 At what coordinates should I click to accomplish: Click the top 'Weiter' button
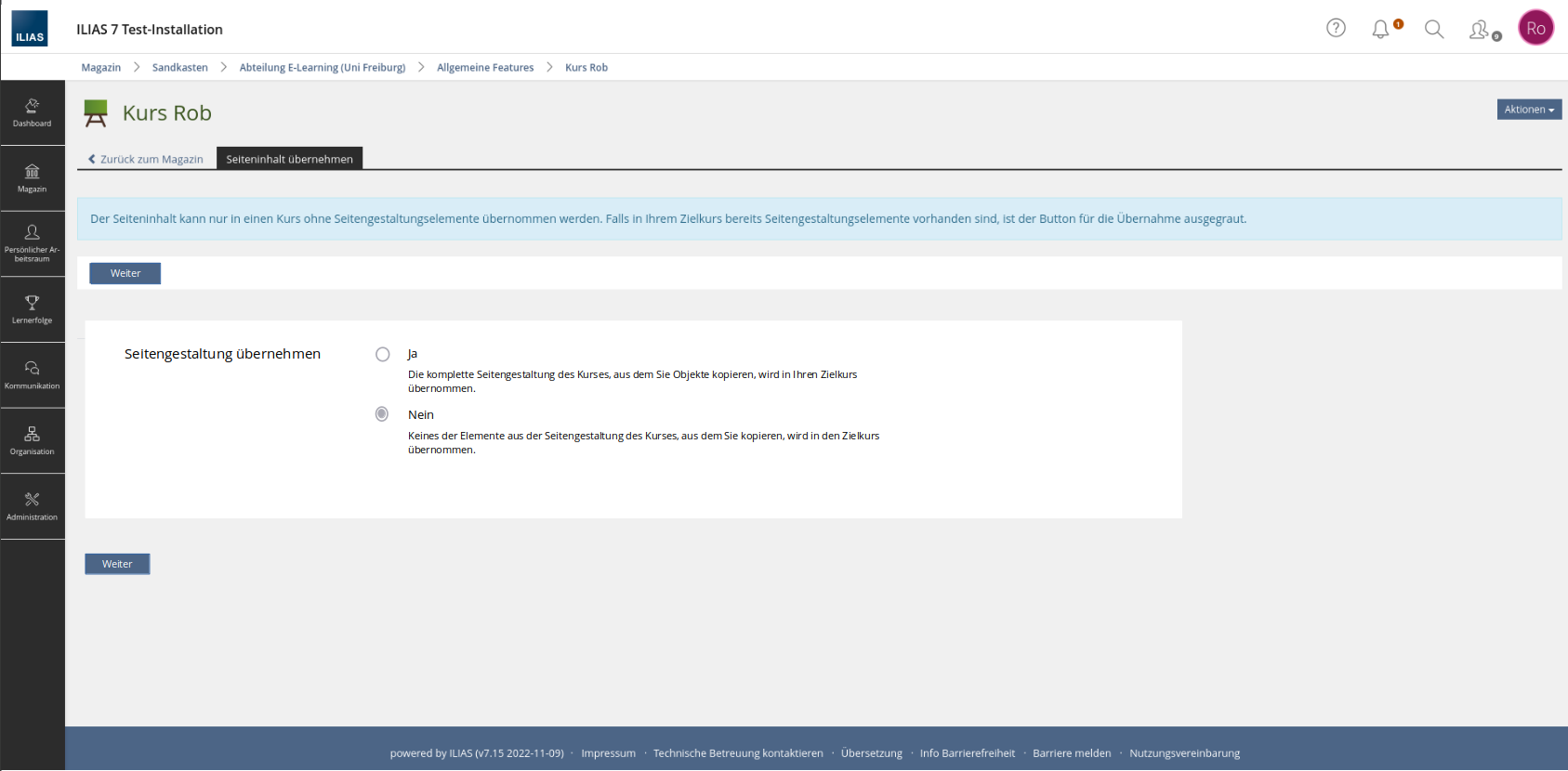[x=125, y=273]
